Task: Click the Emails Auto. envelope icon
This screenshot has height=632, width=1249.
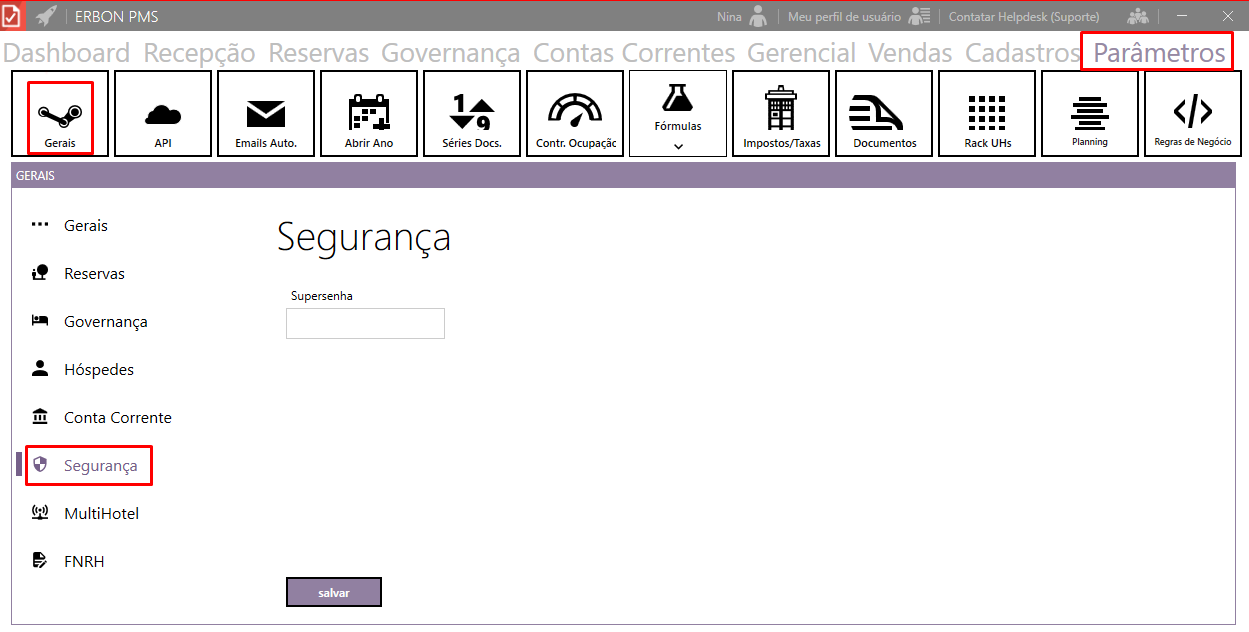Action: click(266, 114)
